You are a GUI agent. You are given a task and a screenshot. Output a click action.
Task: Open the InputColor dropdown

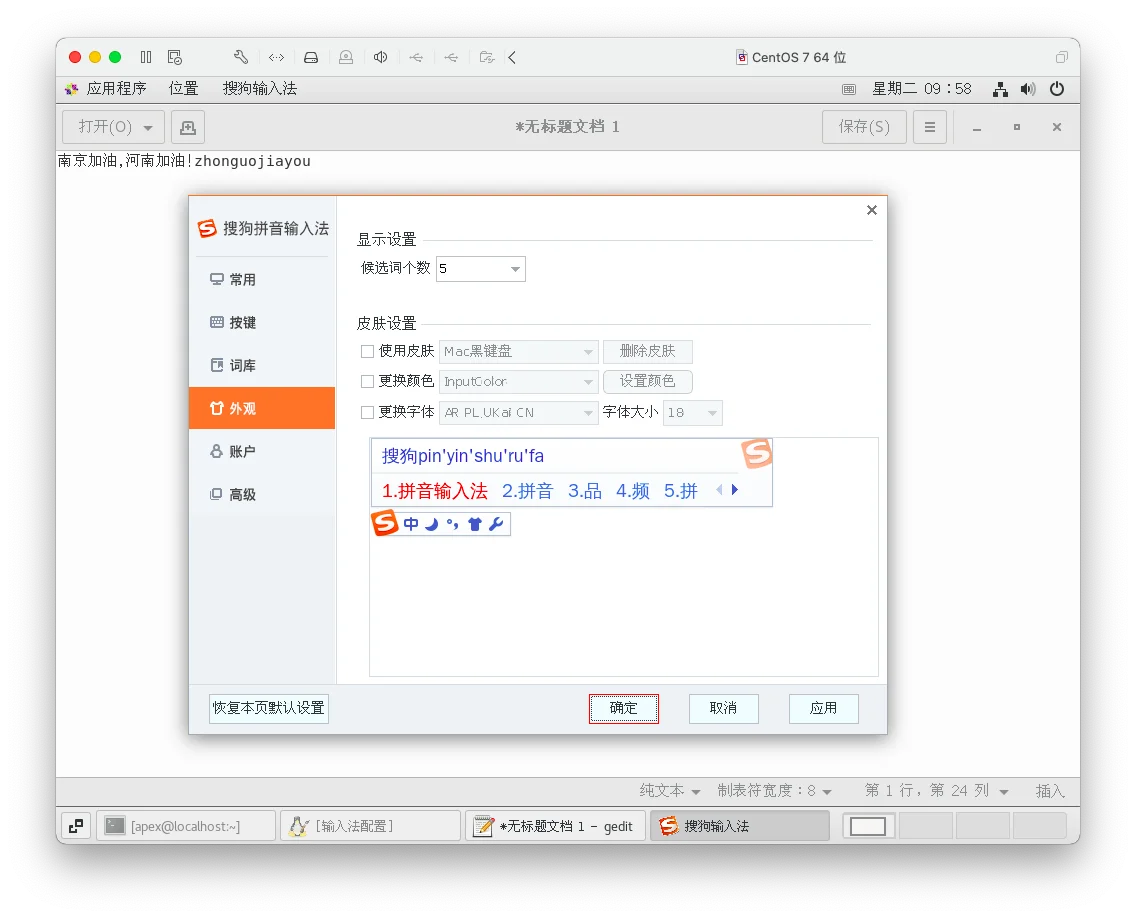tap(519, 381)
